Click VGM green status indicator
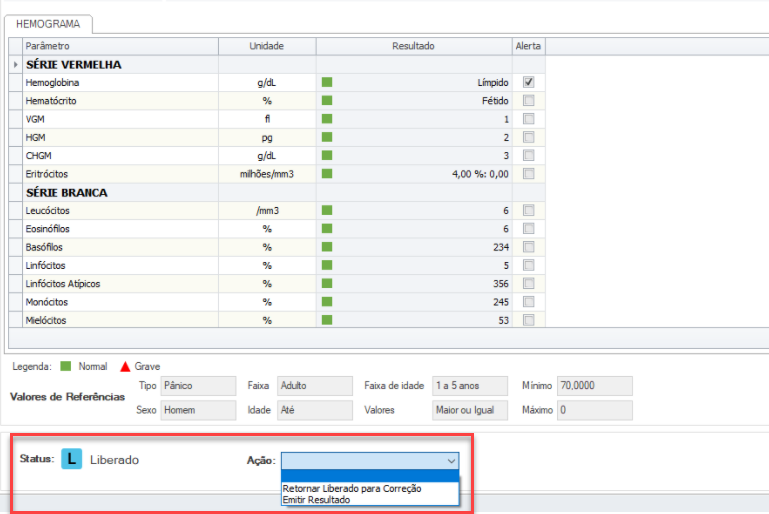Image resolution: width=769 pixels, height=514 pixels. coord(327,119)
